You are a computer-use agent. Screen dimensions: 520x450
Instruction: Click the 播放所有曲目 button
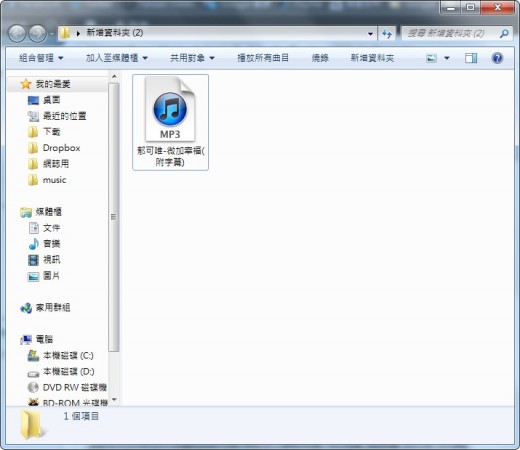[263, 58]
